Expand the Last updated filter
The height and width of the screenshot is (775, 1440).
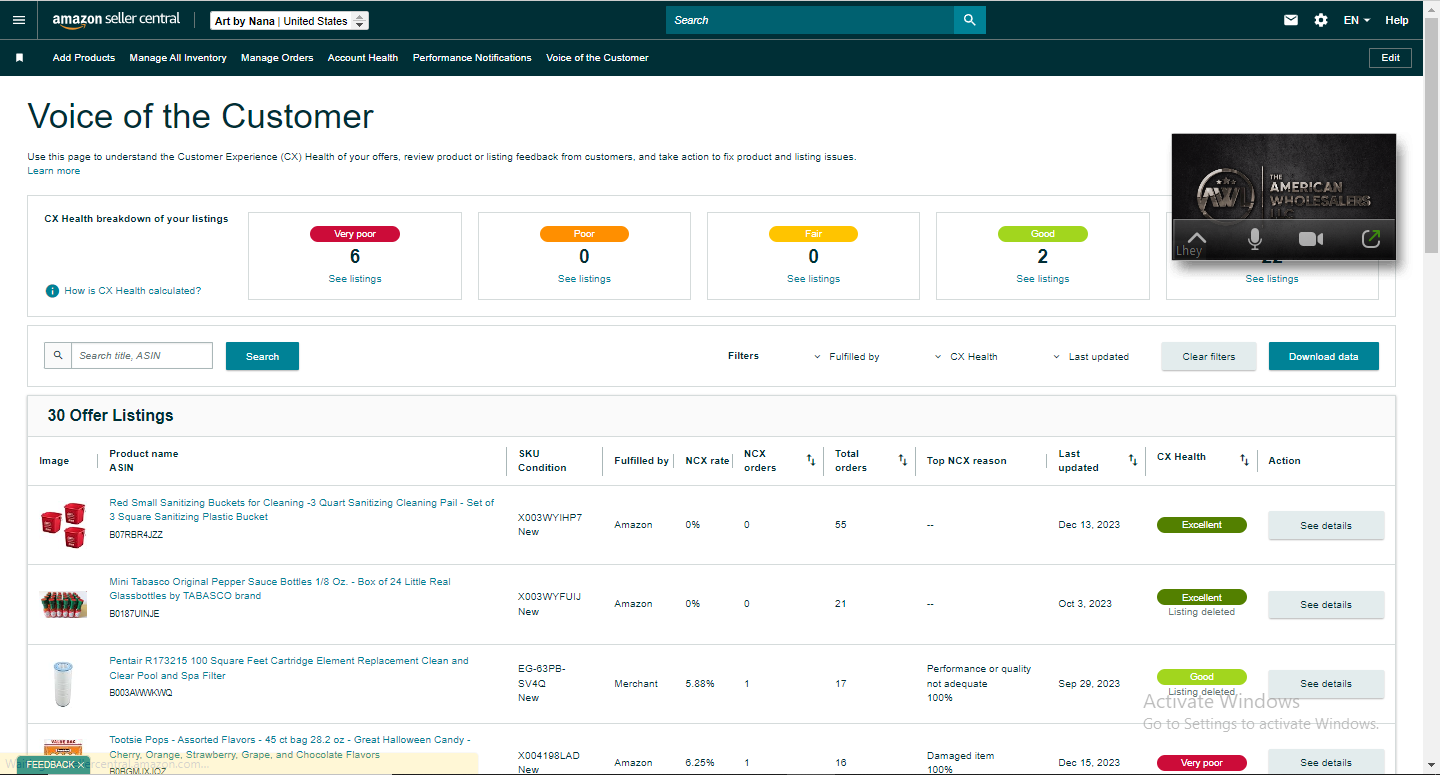1091,357
